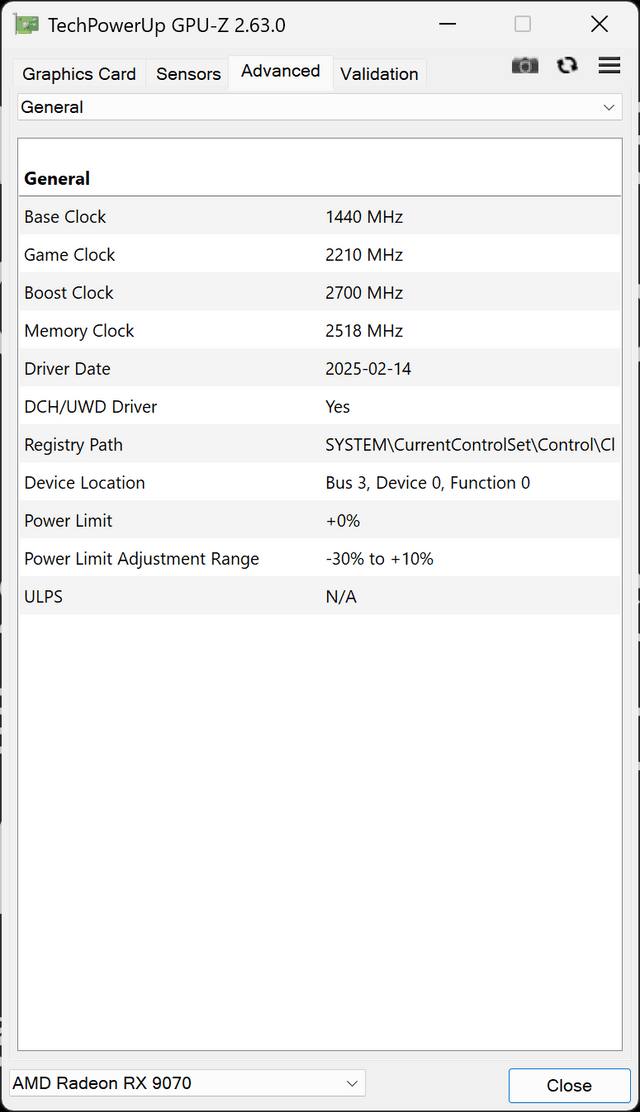Click the +0% power limit value
Screen dimensions: 640x1112
(x=343, y=521)
